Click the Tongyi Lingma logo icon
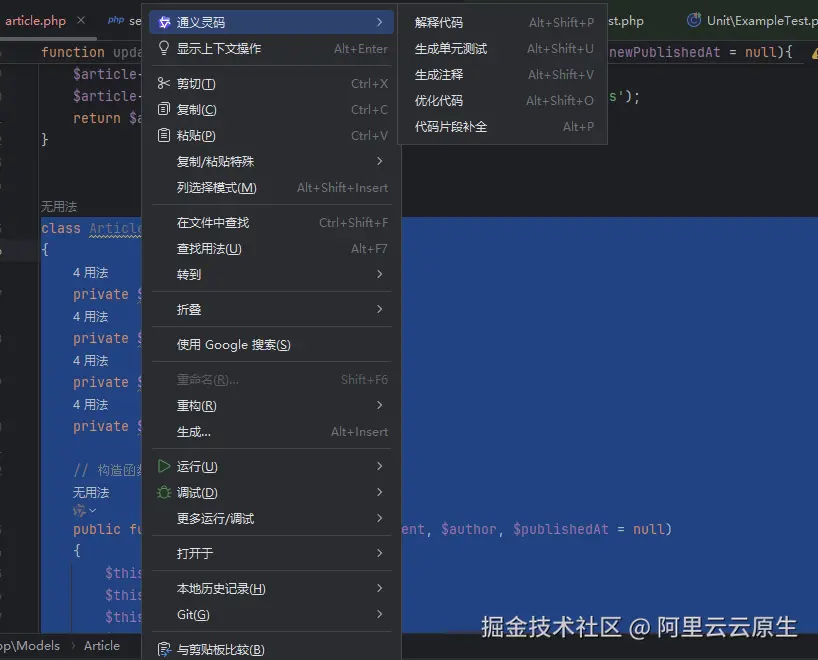 pyautogui.click(x=164, y=22)
